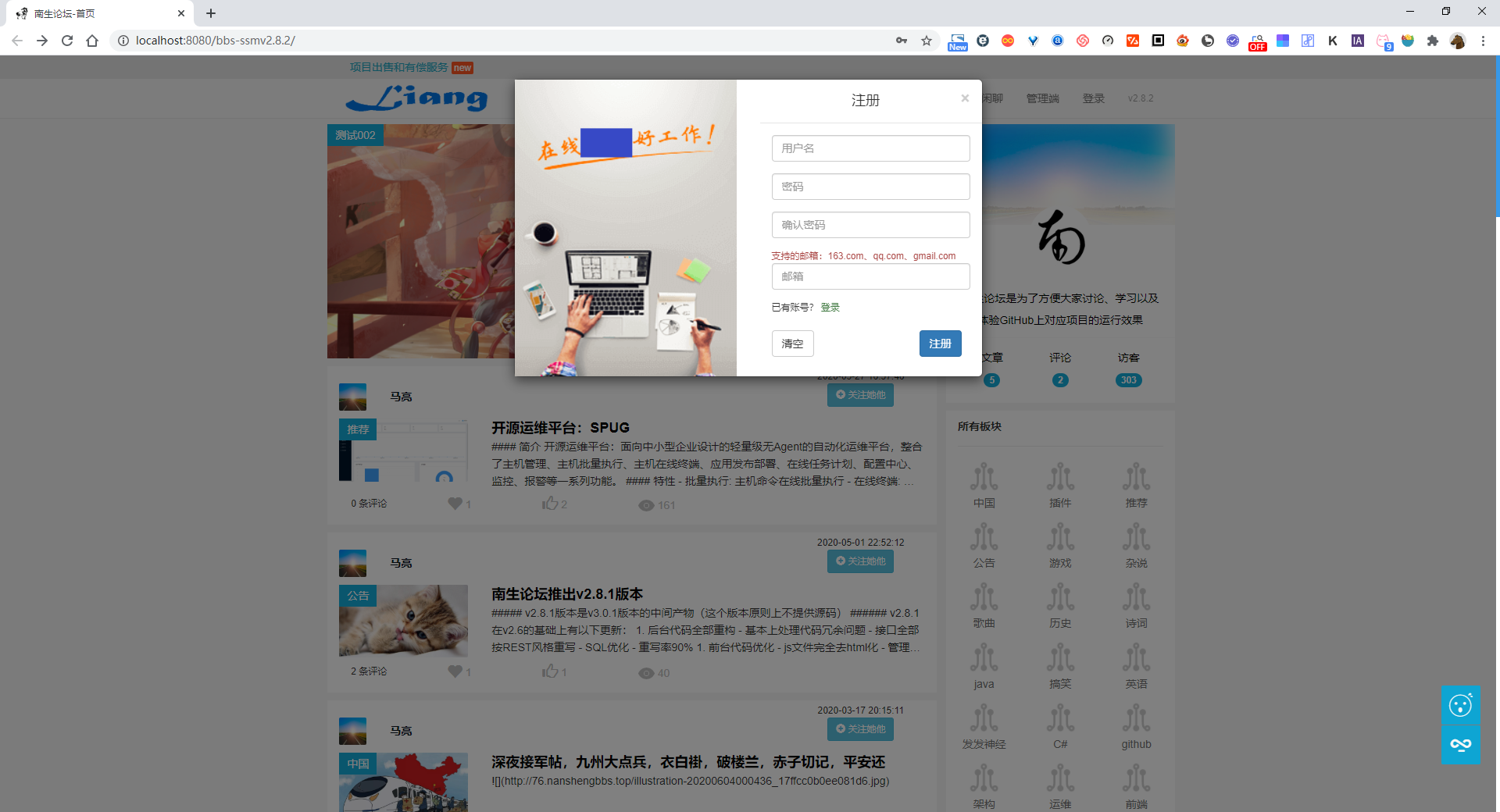Click the kitten thumbnail on v2.8.1 post

pos(403,621)
